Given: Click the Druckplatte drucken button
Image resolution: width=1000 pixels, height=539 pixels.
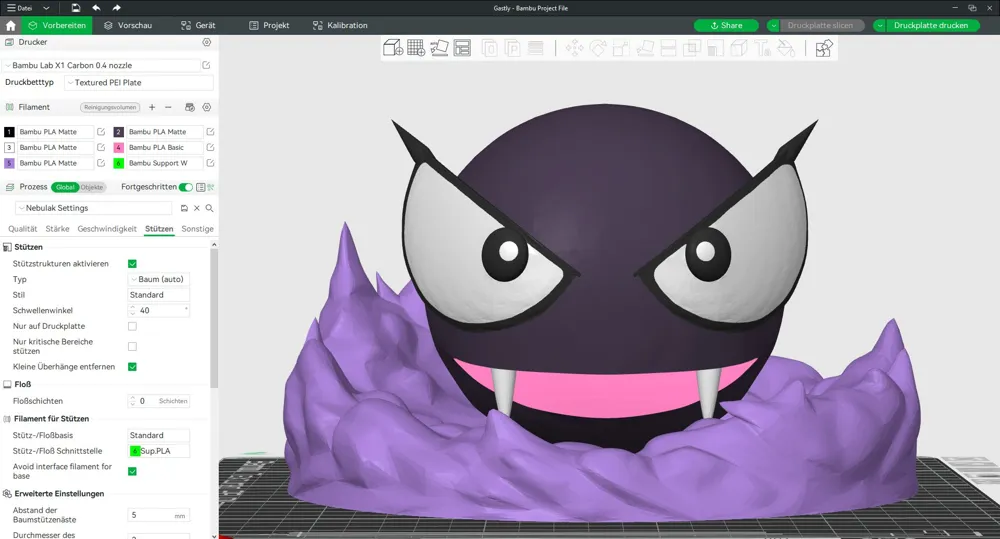Looking at the screenshot, I should pos(930,26).
